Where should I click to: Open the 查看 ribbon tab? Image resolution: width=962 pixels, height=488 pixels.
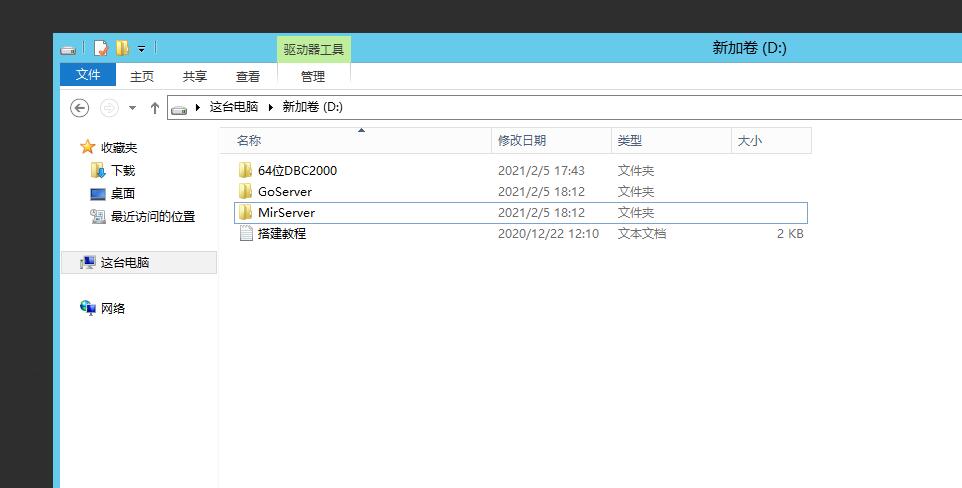click(248, 76)
